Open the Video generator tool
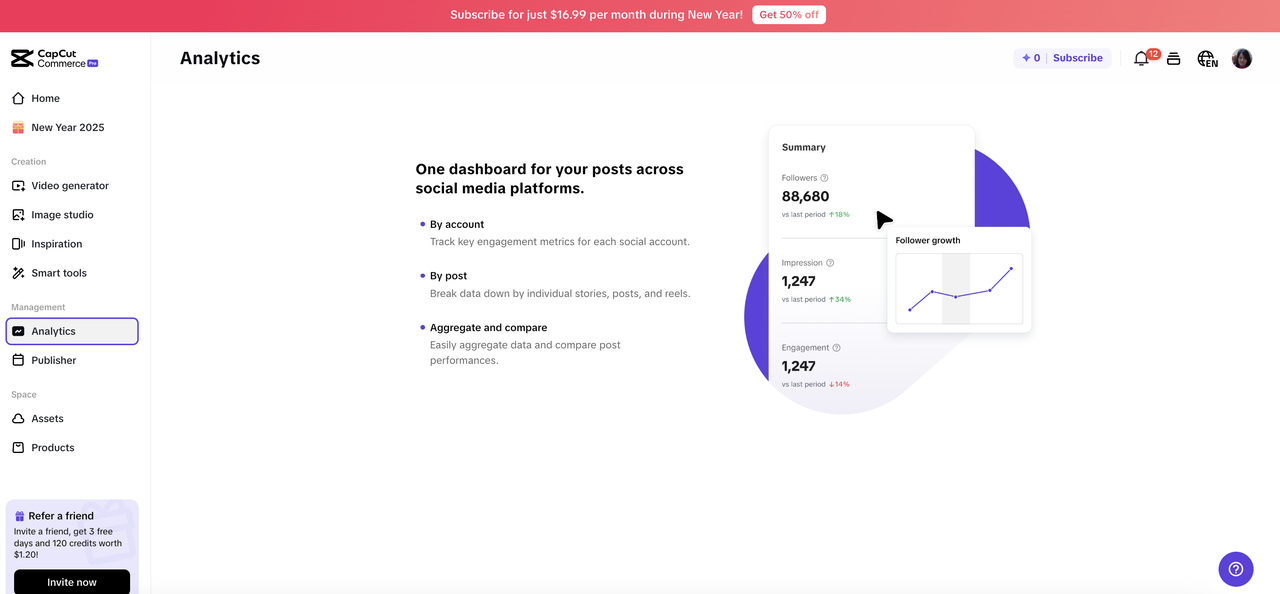The height and width of the screenshot is (594, 1280). pos(72,185)
